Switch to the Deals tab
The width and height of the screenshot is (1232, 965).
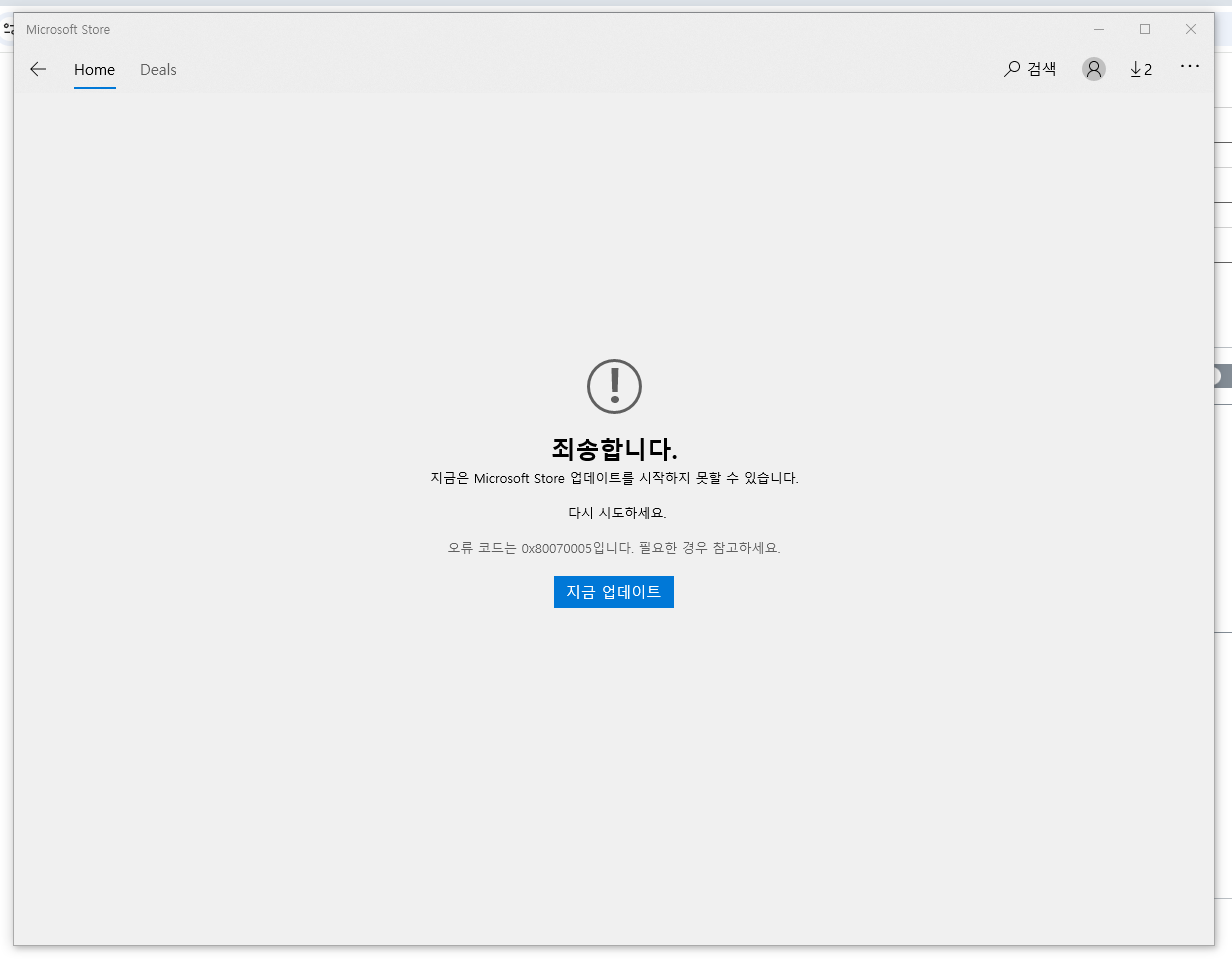(x=158, y=70)
